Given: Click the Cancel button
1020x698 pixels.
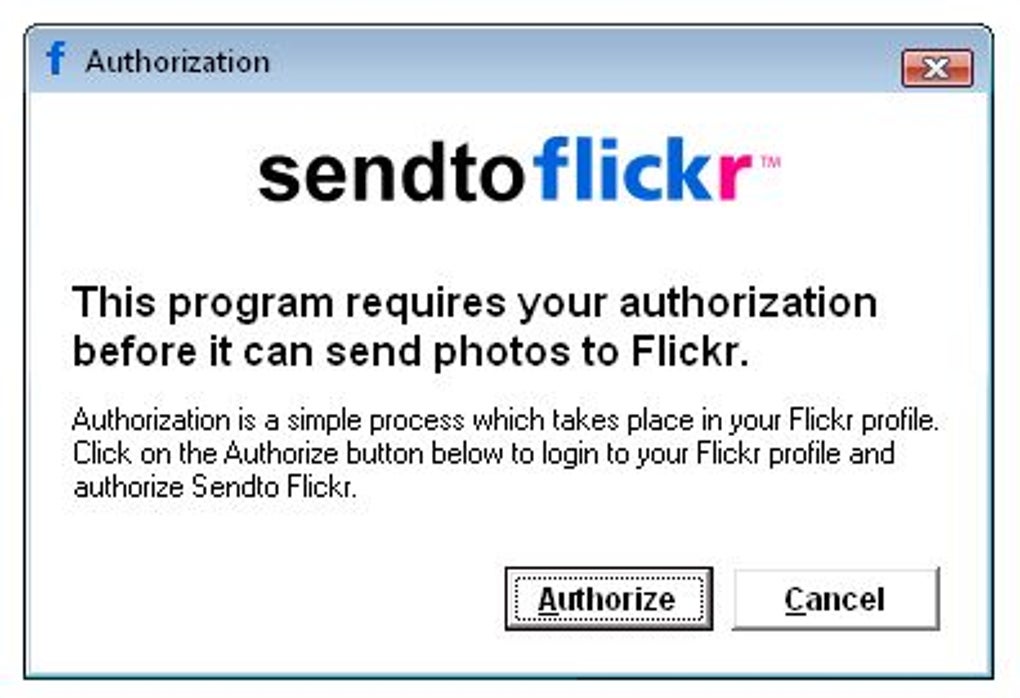Looking at the screenshot, I should click(835, 599).
